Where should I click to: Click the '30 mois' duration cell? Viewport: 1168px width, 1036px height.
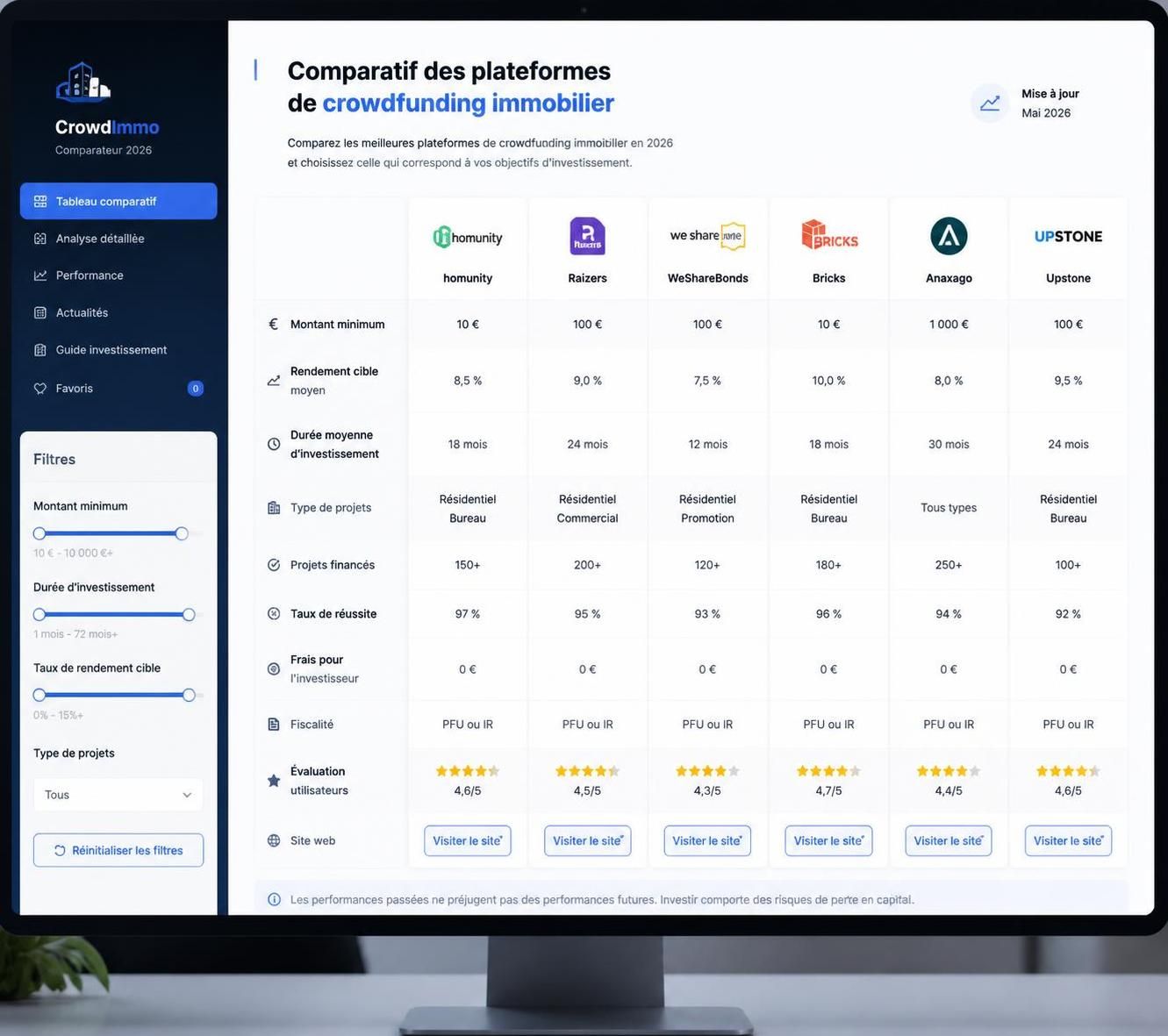[949, 444]
